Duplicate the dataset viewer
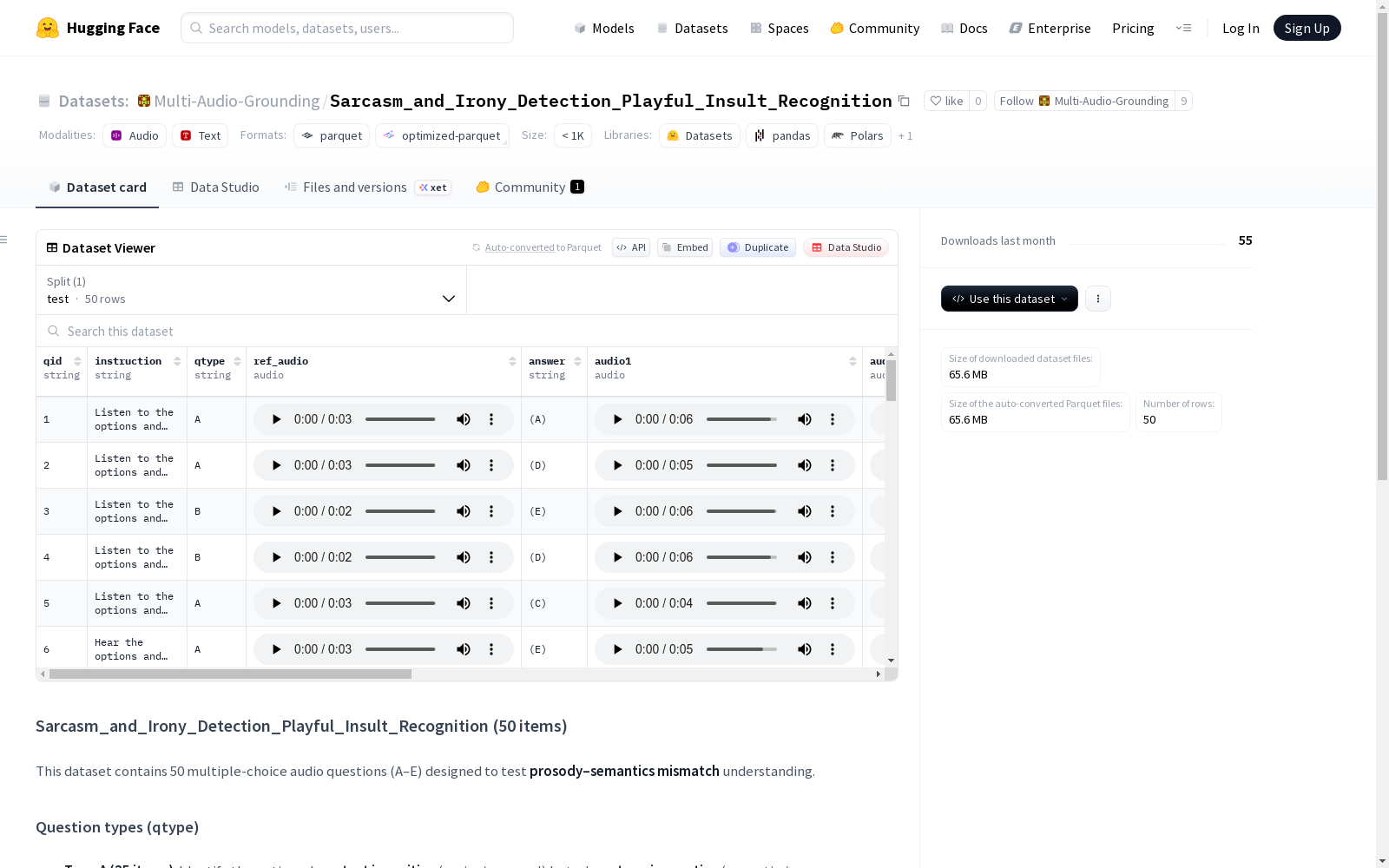This screenshot has height=868, width=1389. tap(758, 247)
